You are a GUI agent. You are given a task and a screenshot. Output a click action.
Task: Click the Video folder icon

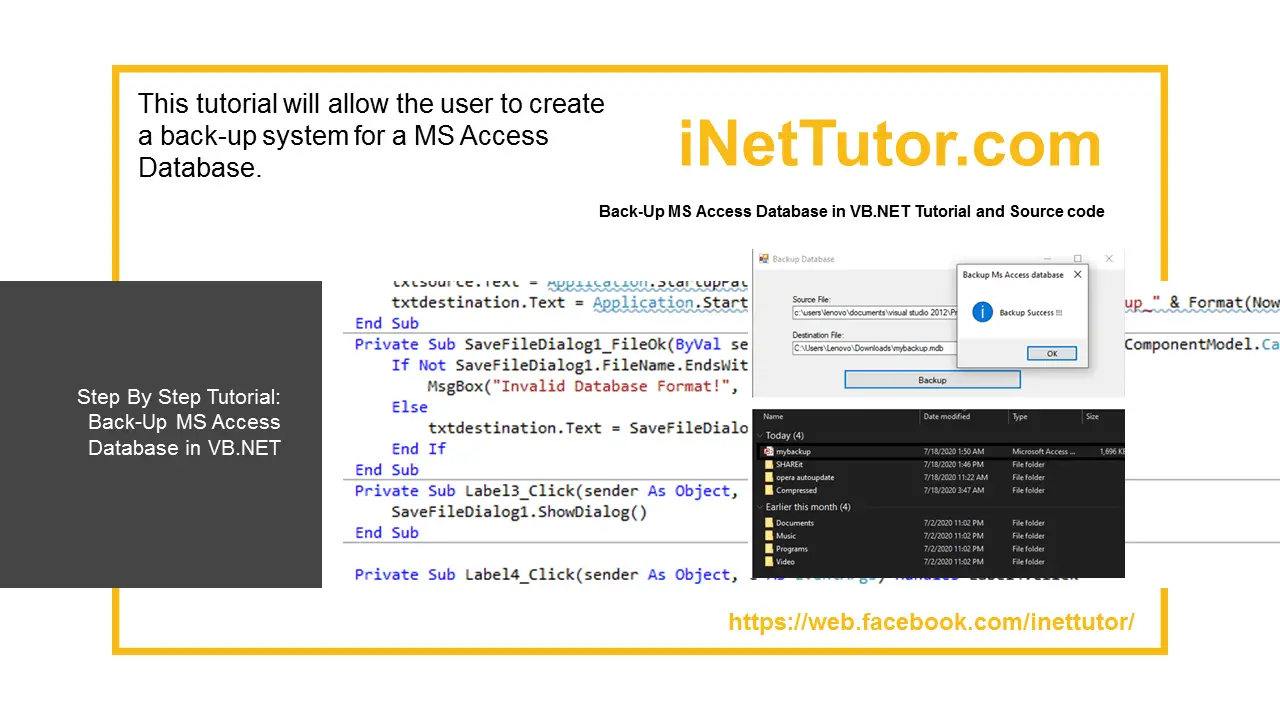point(768,562)
